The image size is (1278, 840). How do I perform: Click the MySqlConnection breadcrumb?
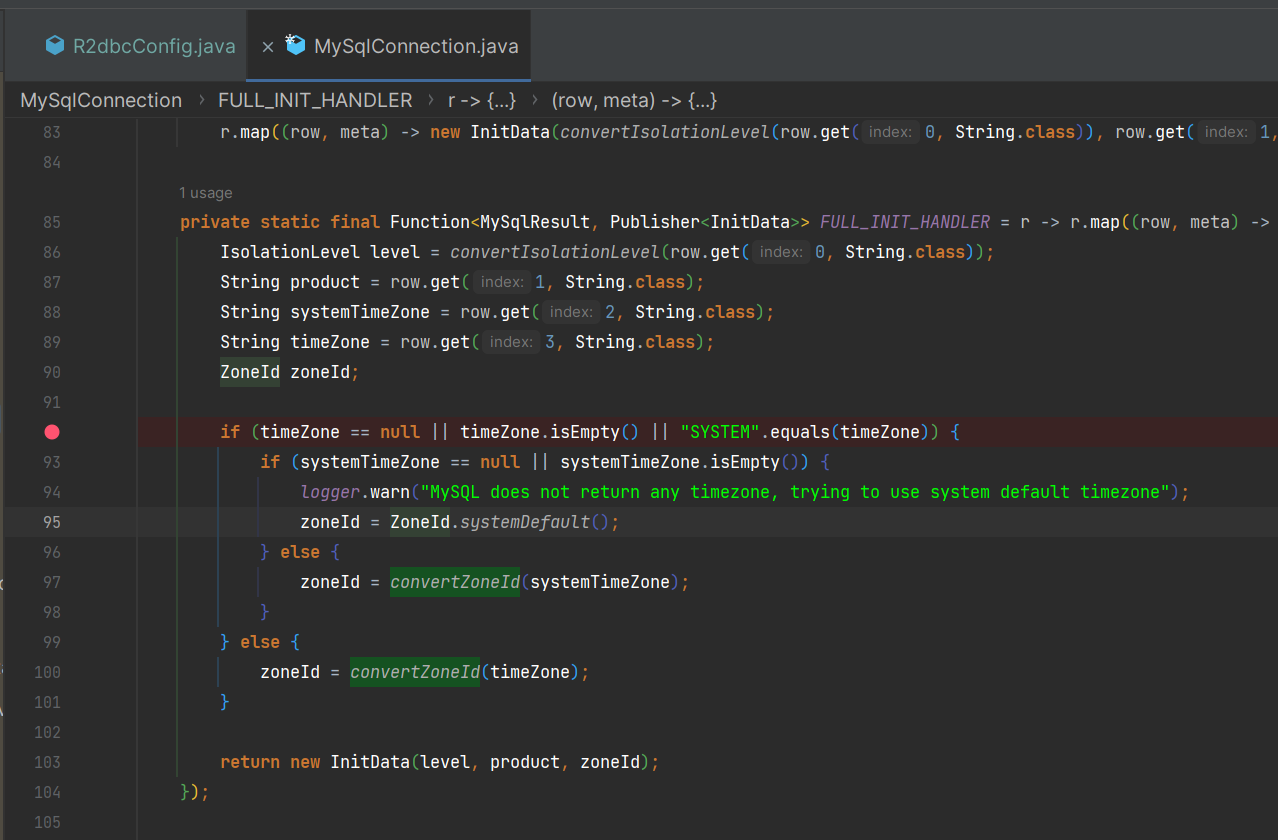(x=101, y=101)
